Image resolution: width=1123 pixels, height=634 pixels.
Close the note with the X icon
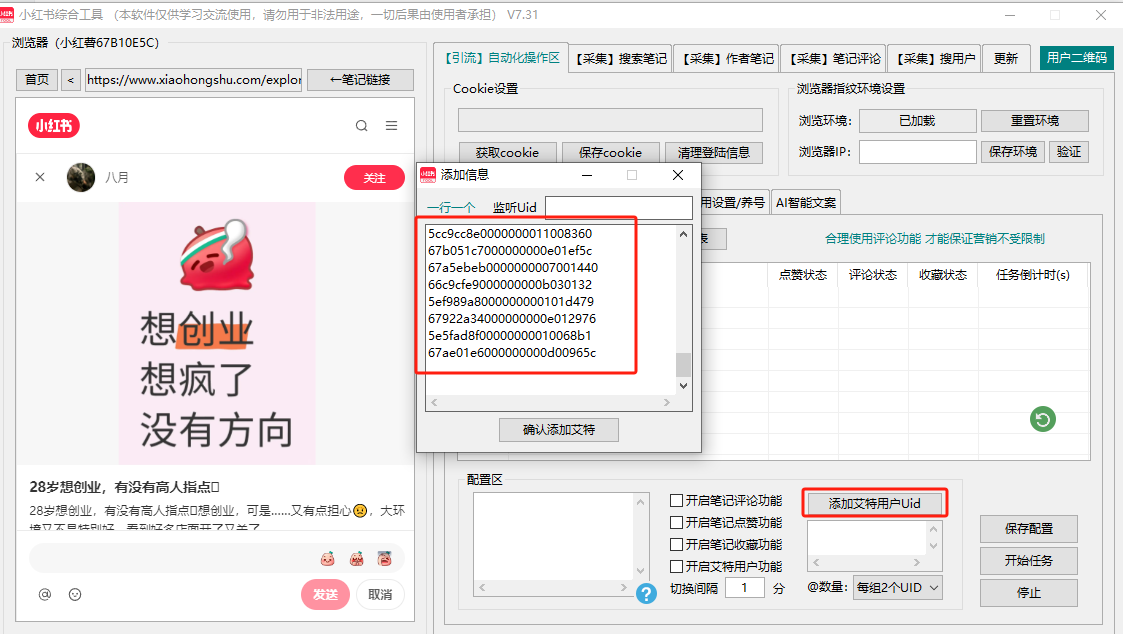pos(40,177)
